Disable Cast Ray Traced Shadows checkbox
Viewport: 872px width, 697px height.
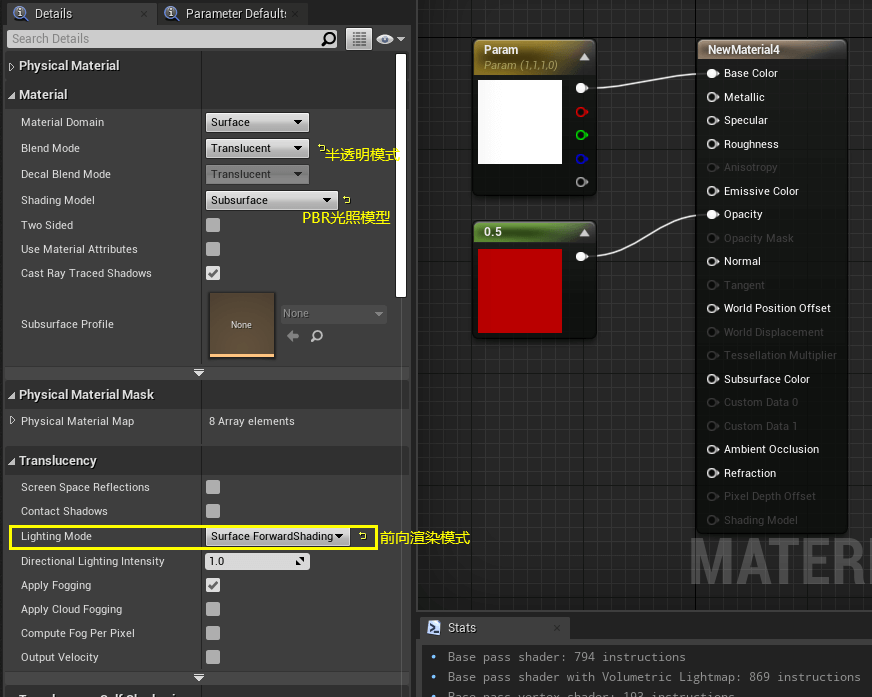213,273
